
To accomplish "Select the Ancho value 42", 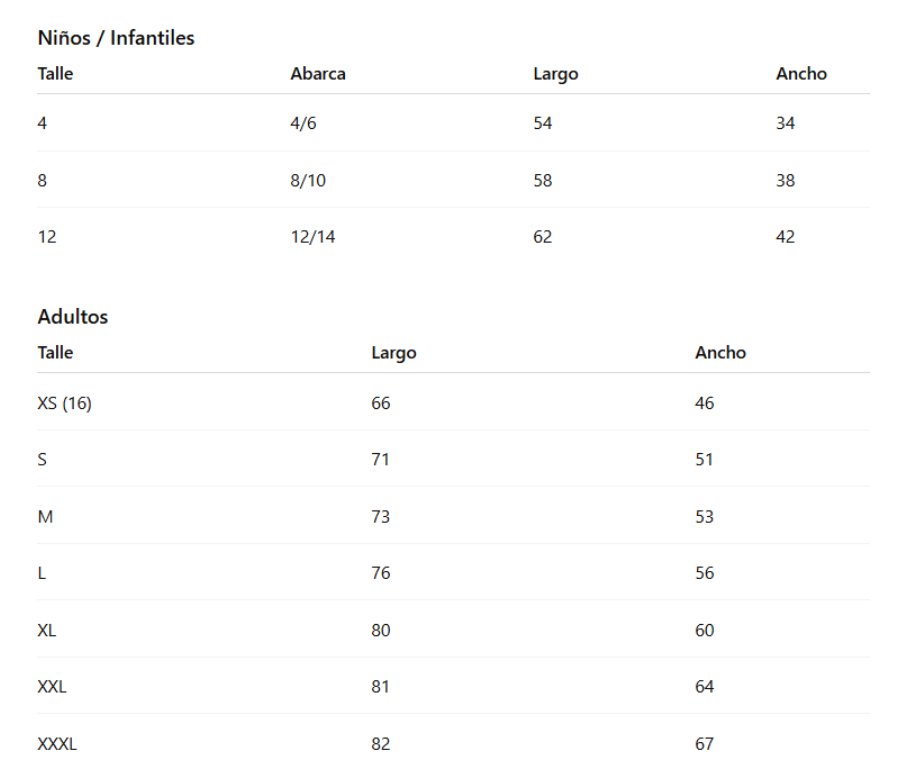I will 786,238.
